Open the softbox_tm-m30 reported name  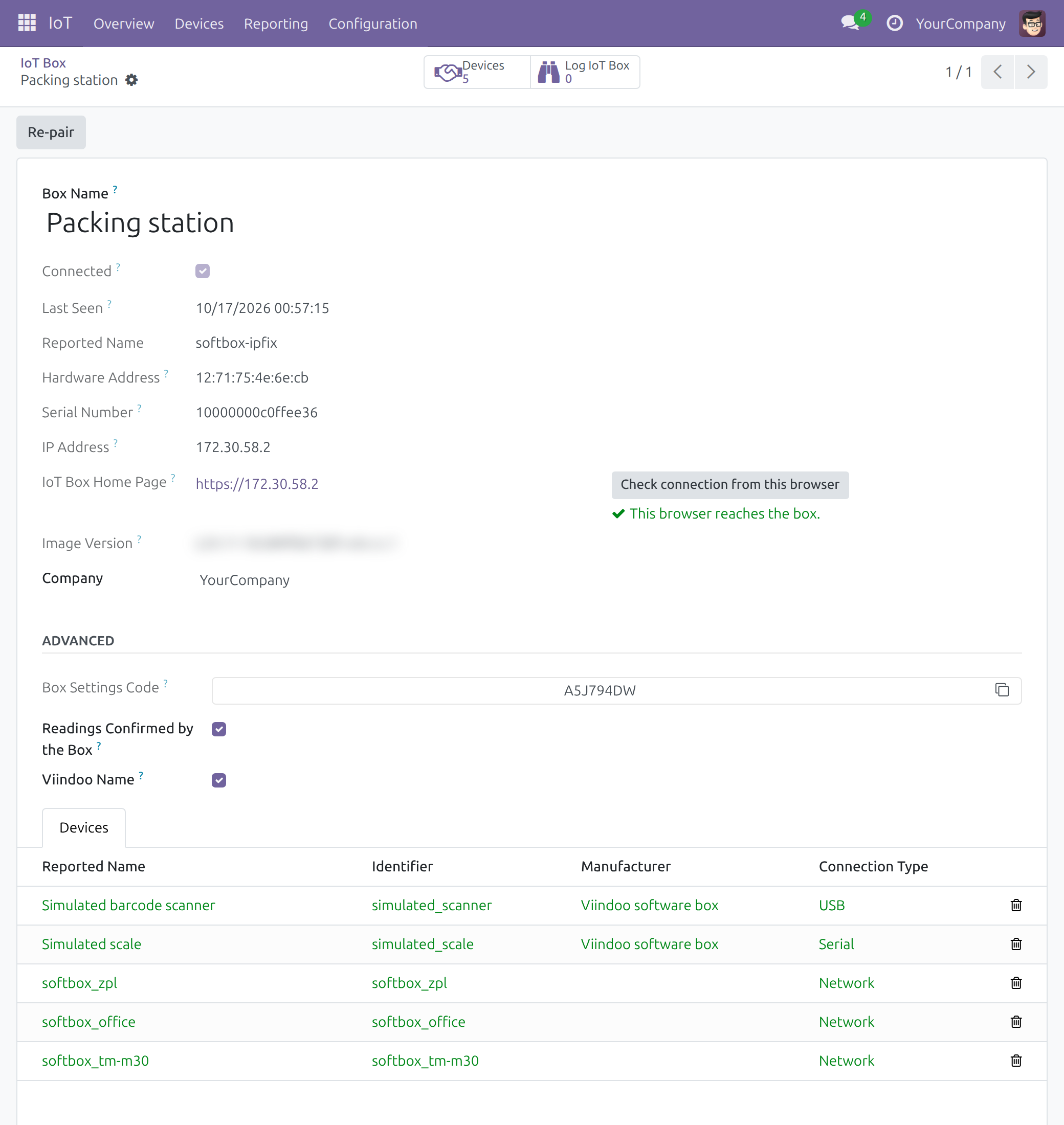point(95,1061)
